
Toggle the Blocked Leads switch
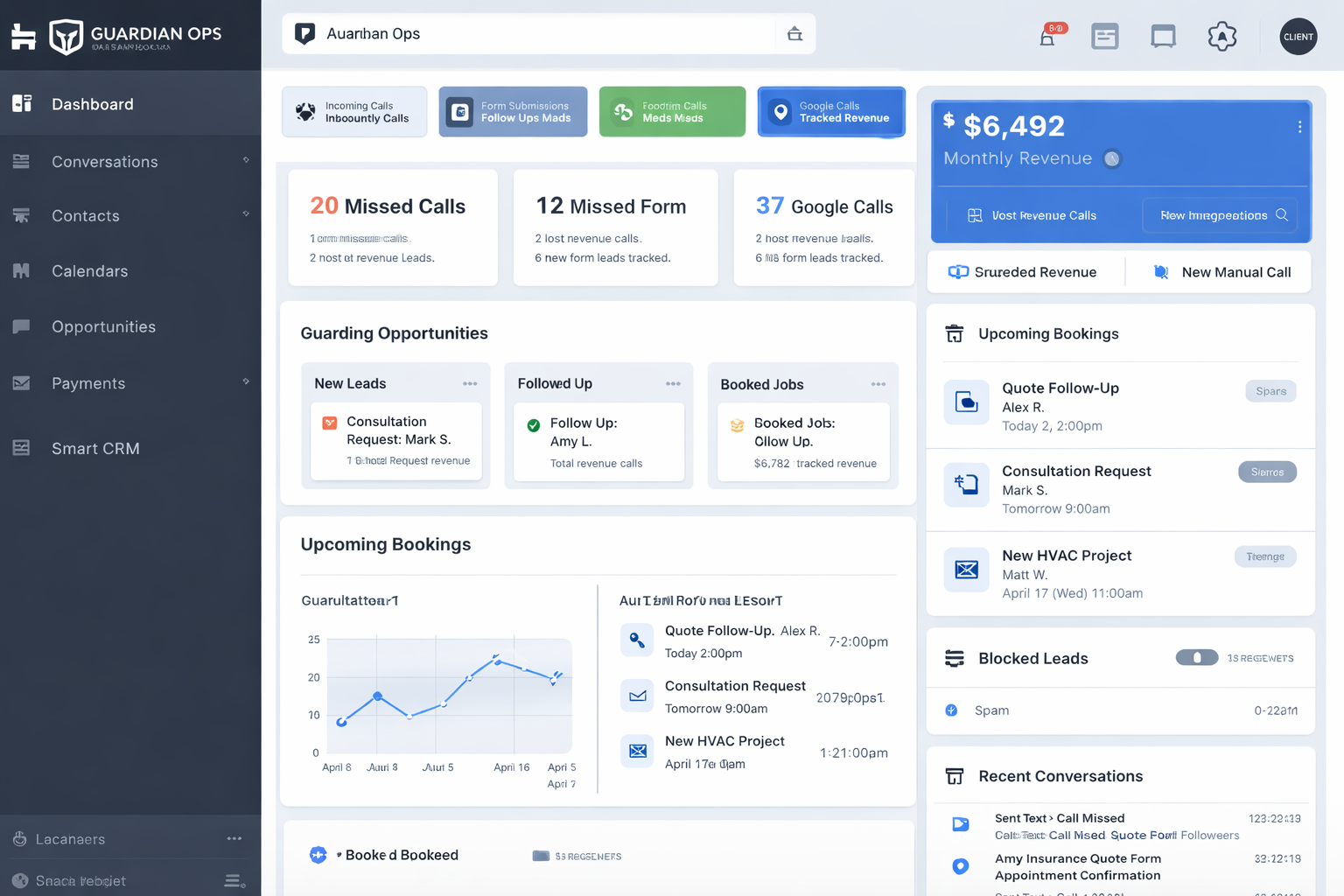[x=1197, y=657]
